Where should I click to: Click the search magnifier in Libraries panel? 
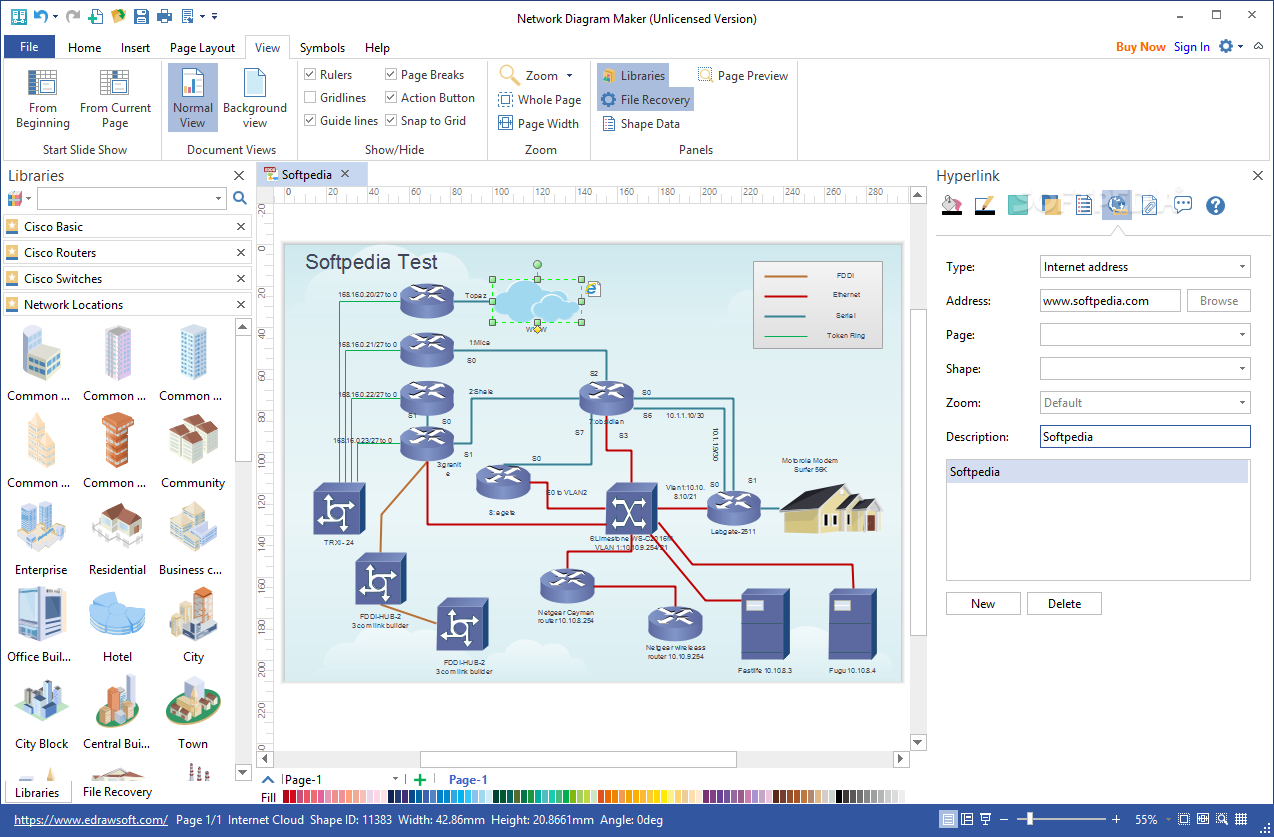click(x=240, y=198)
